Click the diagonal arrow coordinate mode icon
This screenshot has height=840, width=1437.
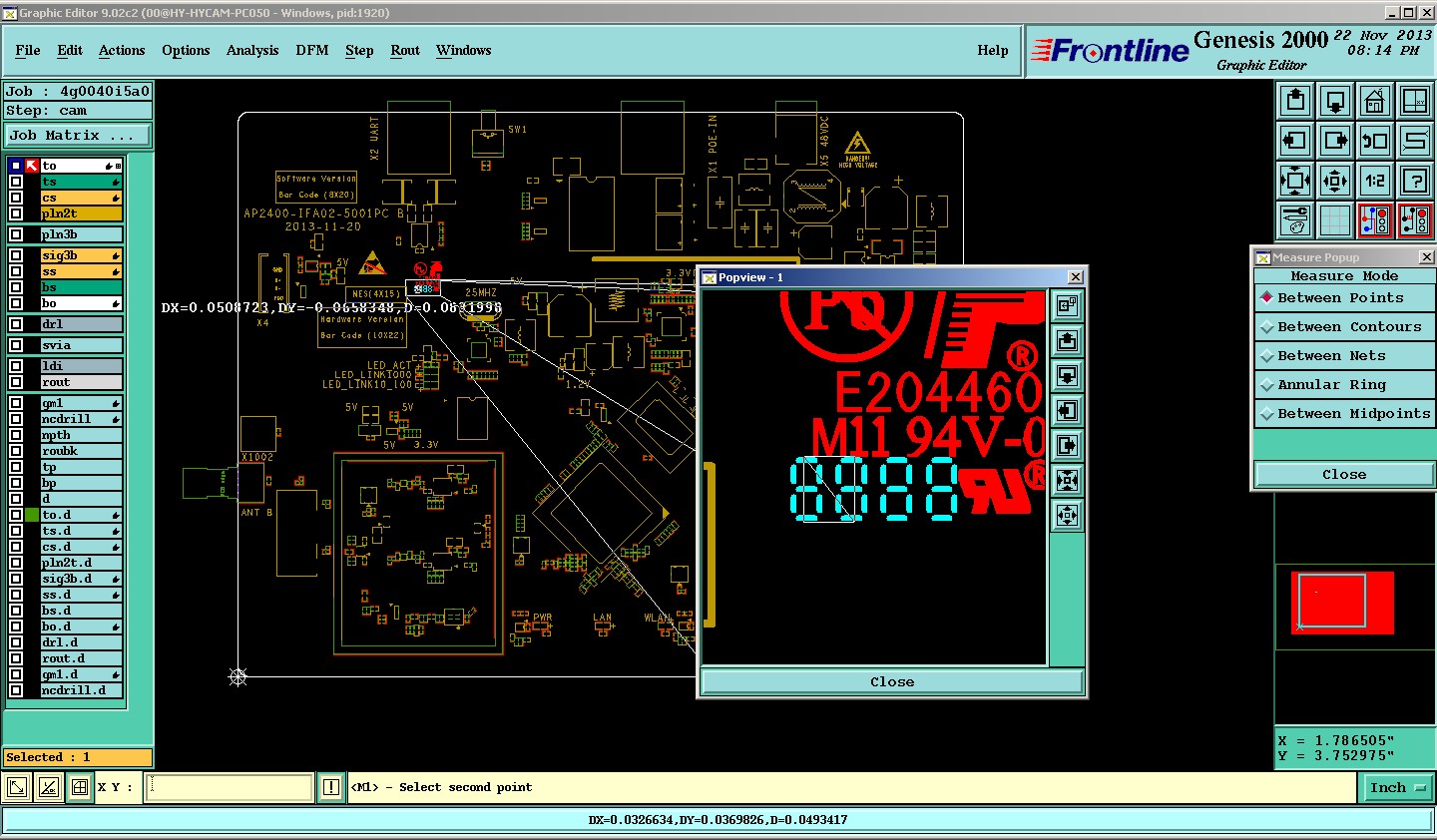[17, 788]
